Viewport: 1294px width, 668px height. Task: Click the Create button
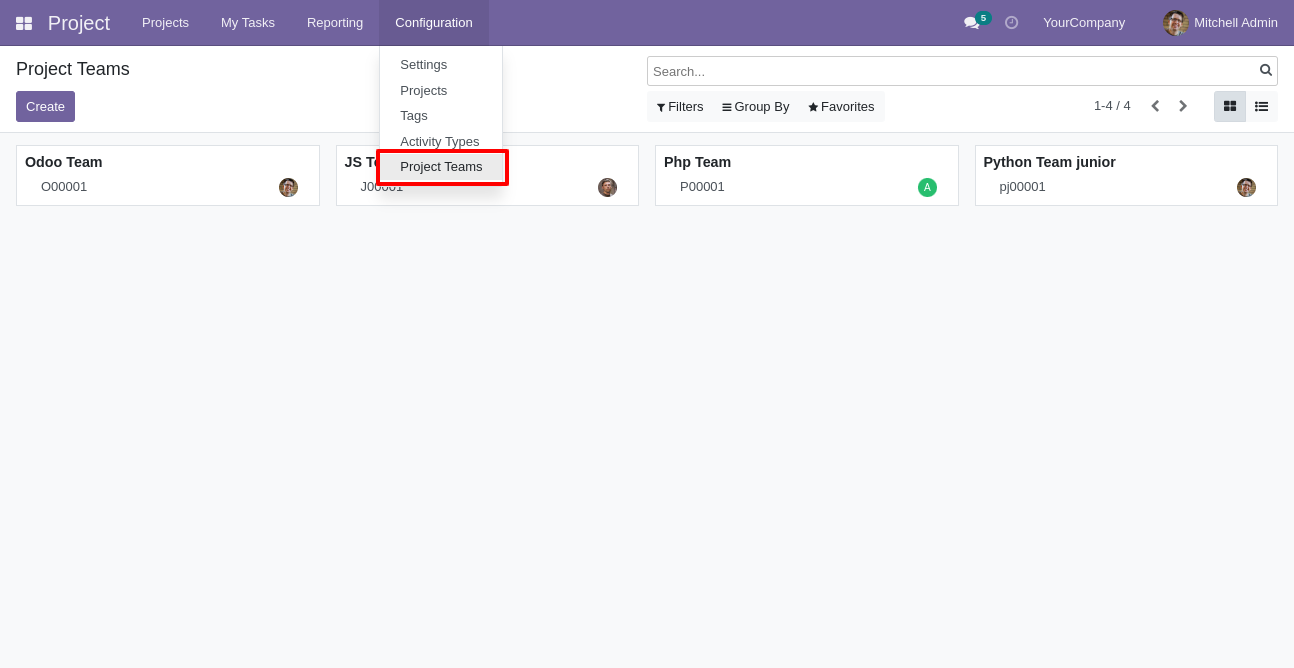pos(45,106)
